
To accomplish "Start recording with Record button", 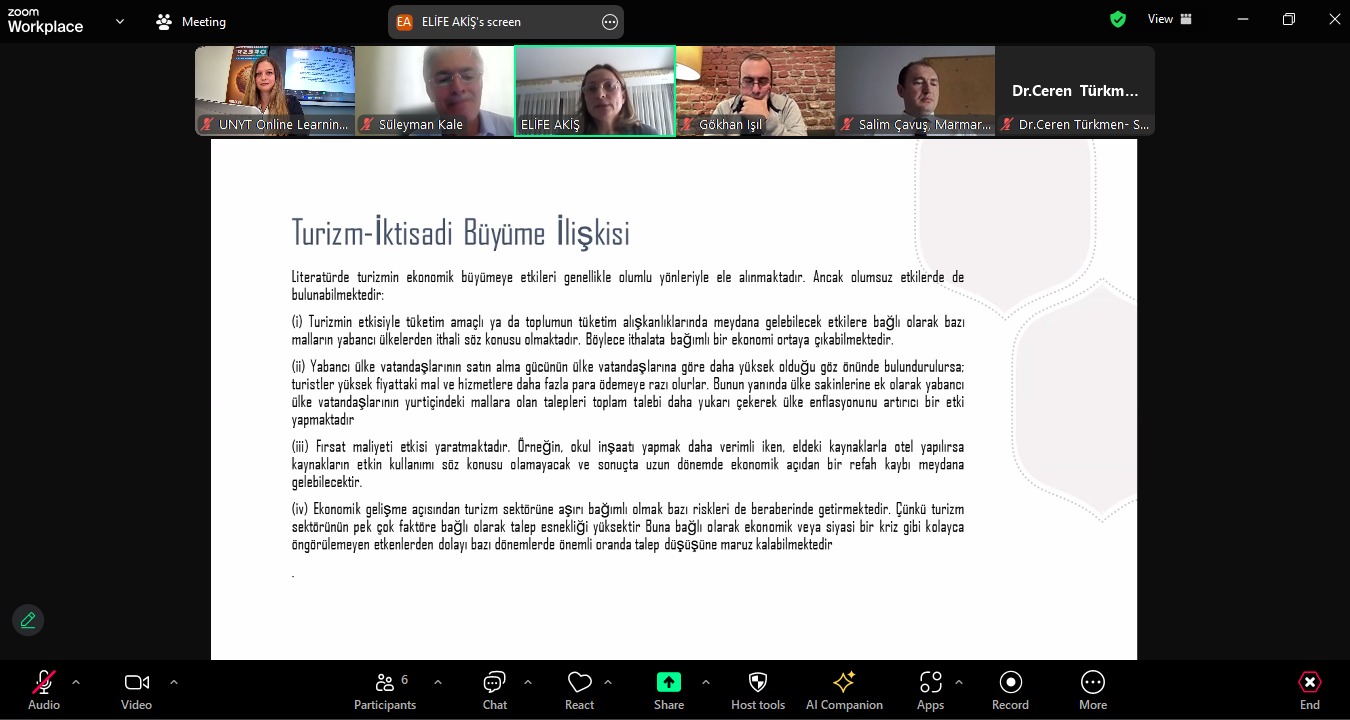I will (x=1010, y=690).
